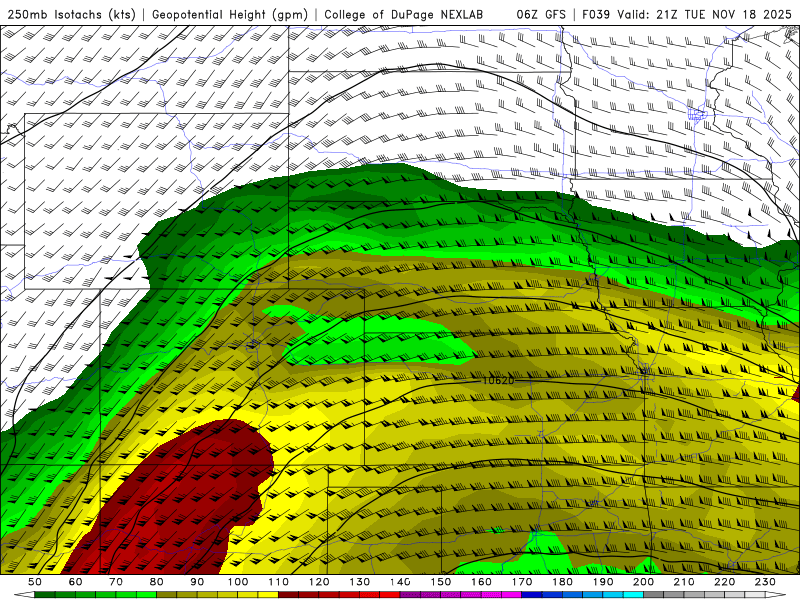Click the '220' value on the color scale

click(x=725, y=582)
